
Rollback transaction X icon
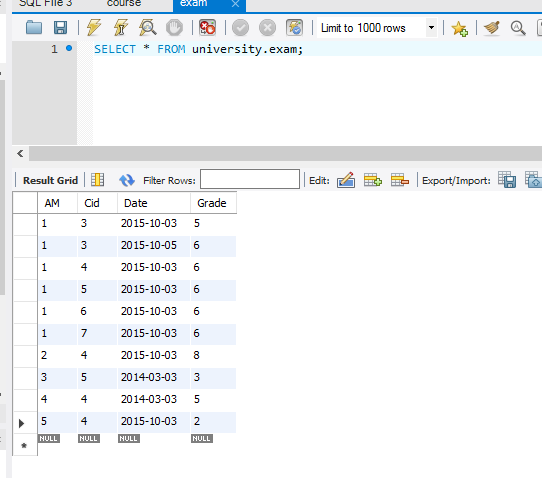tap(268, 28)
